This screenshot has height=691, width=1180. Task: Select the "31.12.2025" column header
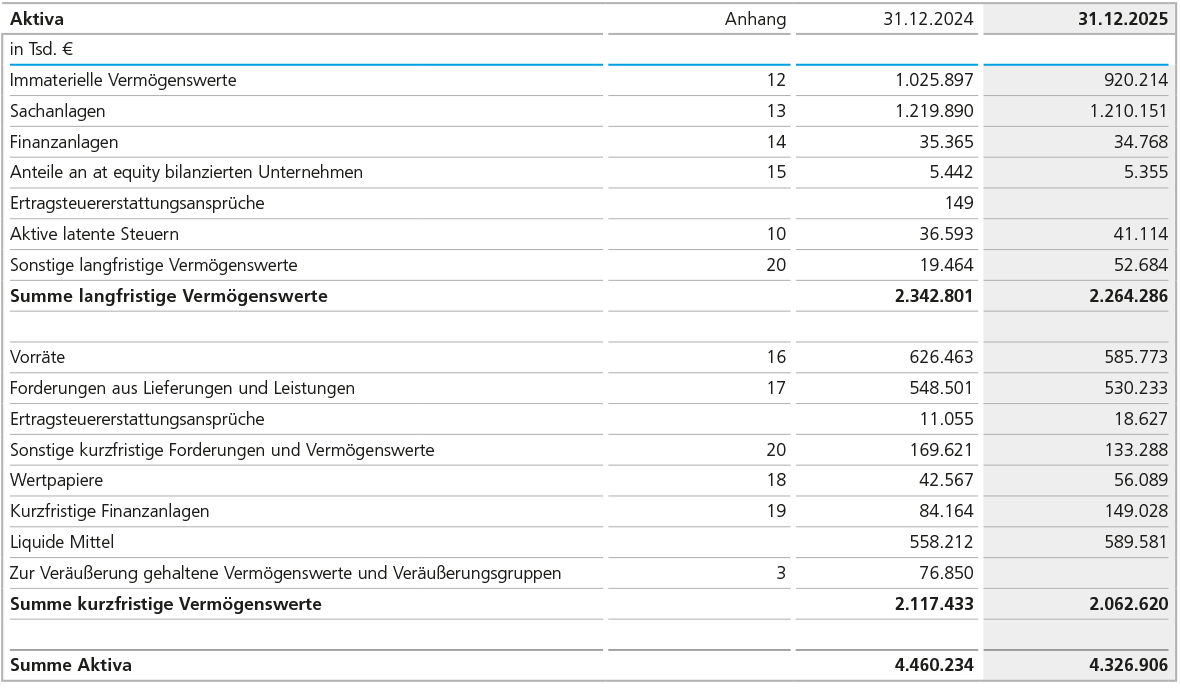click(1122, 19)
